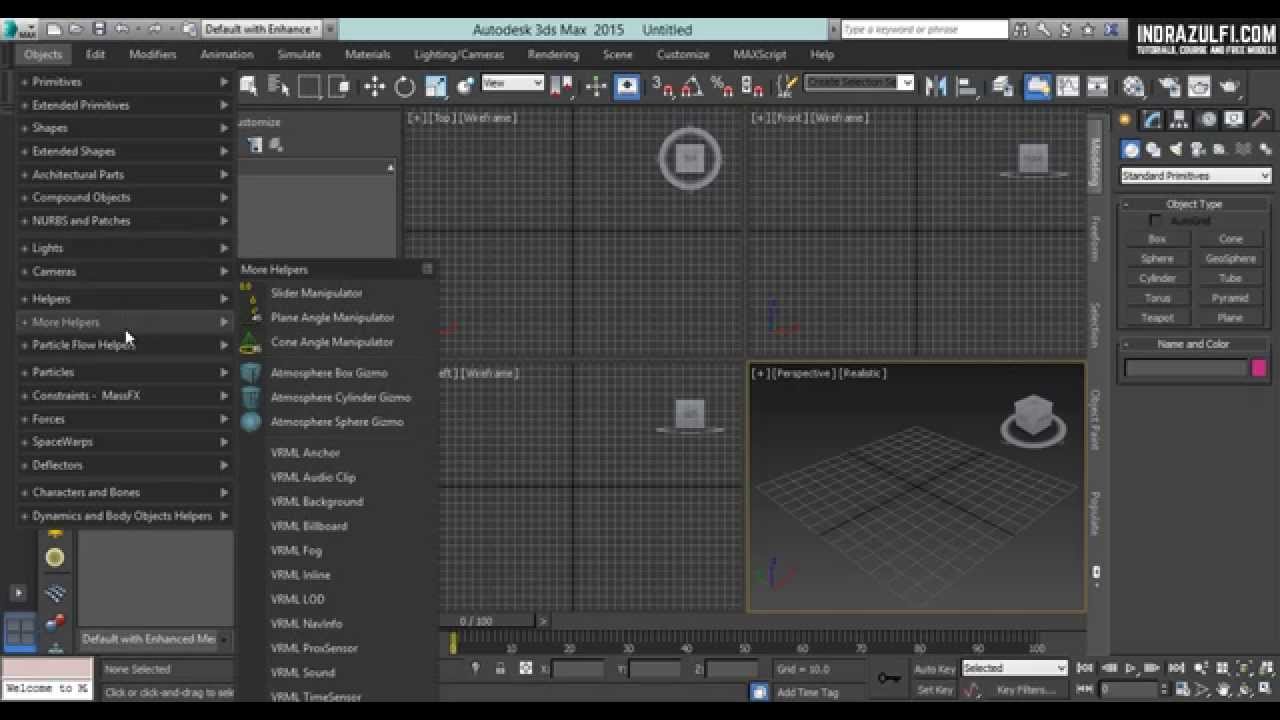This screenshot has height=720, width=1280.
Task: Expand the Compound Objects submenu
Action: 126,198
